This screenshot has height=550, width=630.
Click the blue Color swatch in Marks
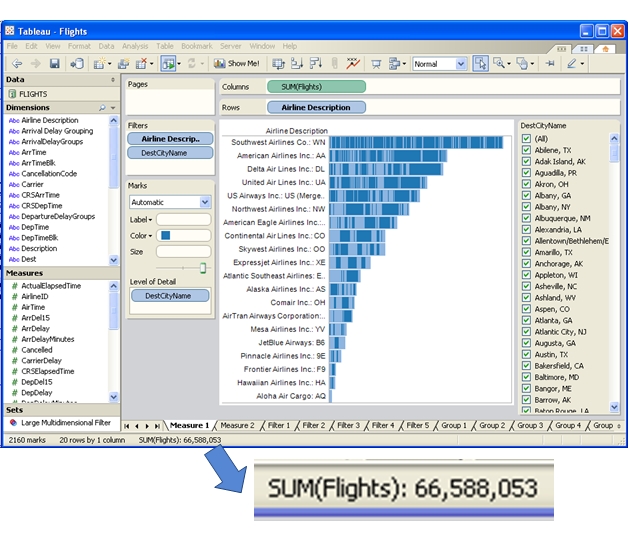coord(166,235)
